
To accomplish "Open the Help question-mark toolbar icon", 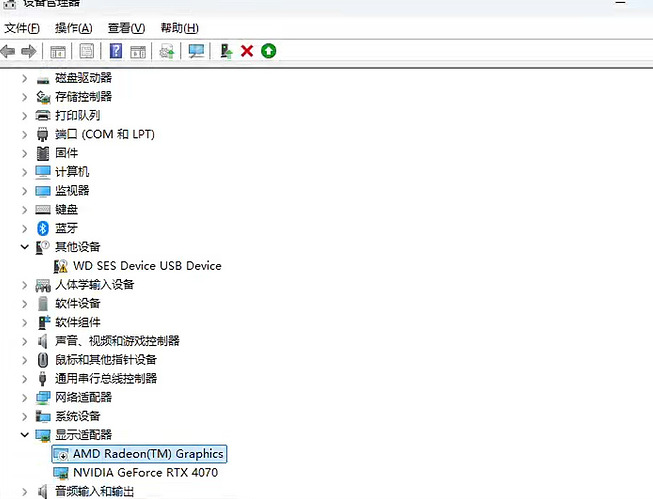I will pos(116,51).
